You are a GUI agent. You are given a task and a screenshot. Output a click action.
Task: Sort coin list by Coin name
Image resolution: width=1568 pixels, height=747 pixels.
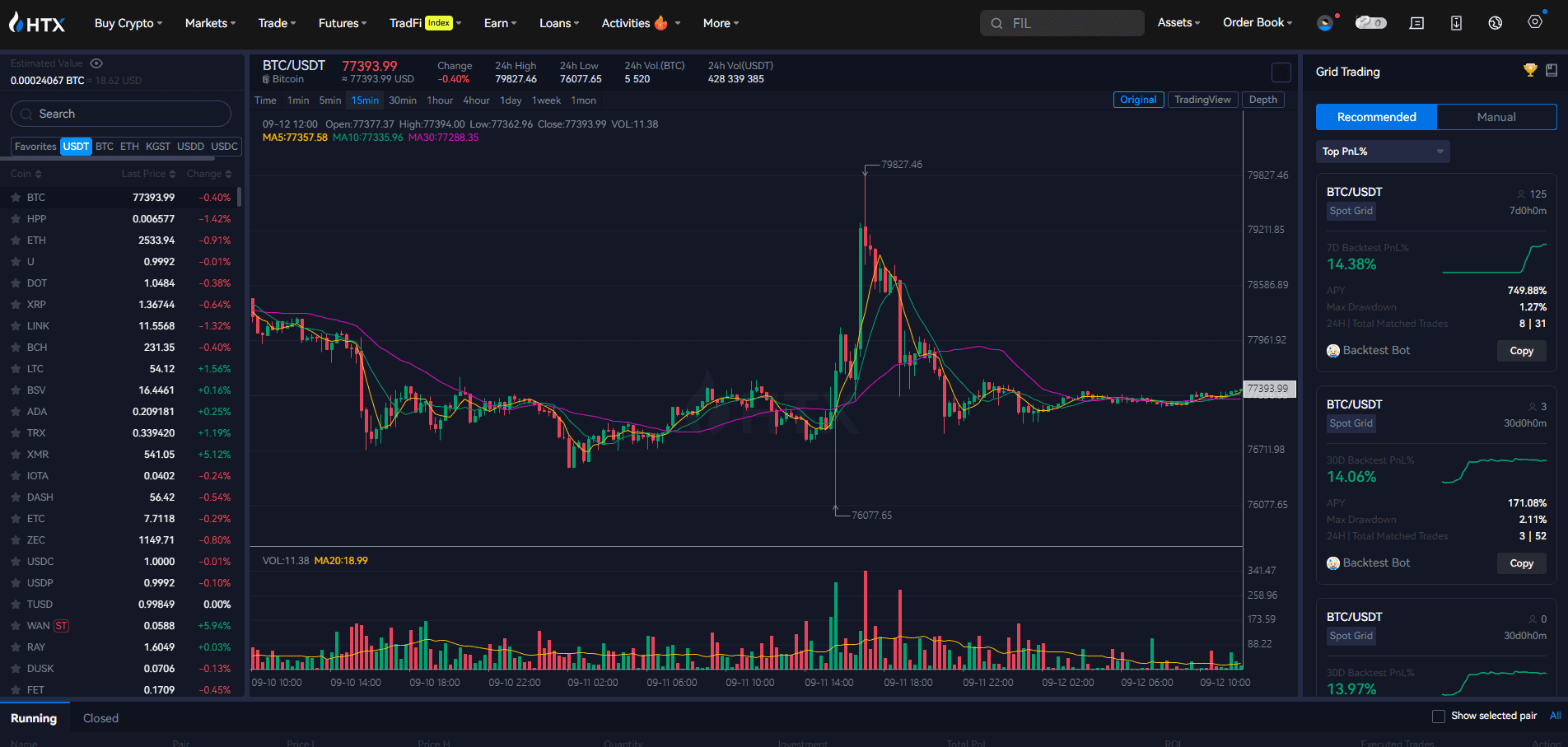coord(26,174)
